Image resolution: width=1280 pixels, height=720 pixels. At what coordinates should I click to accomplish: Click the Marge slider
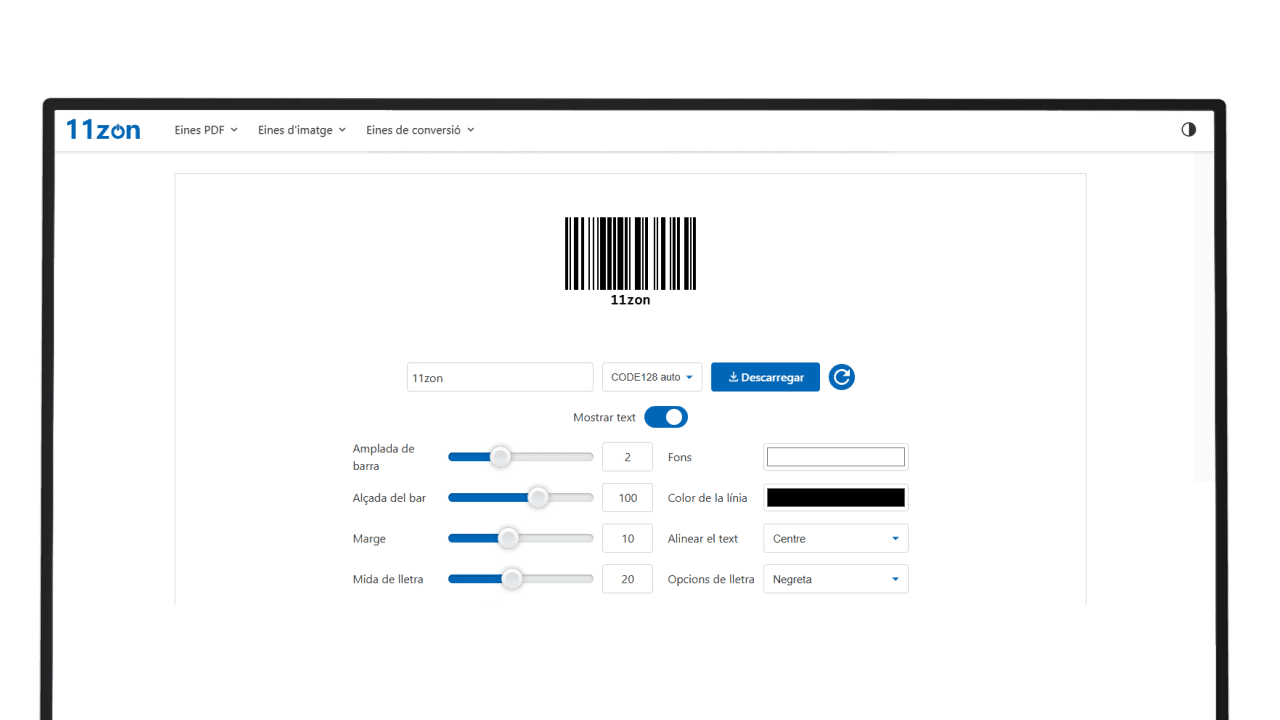(520, 538)
